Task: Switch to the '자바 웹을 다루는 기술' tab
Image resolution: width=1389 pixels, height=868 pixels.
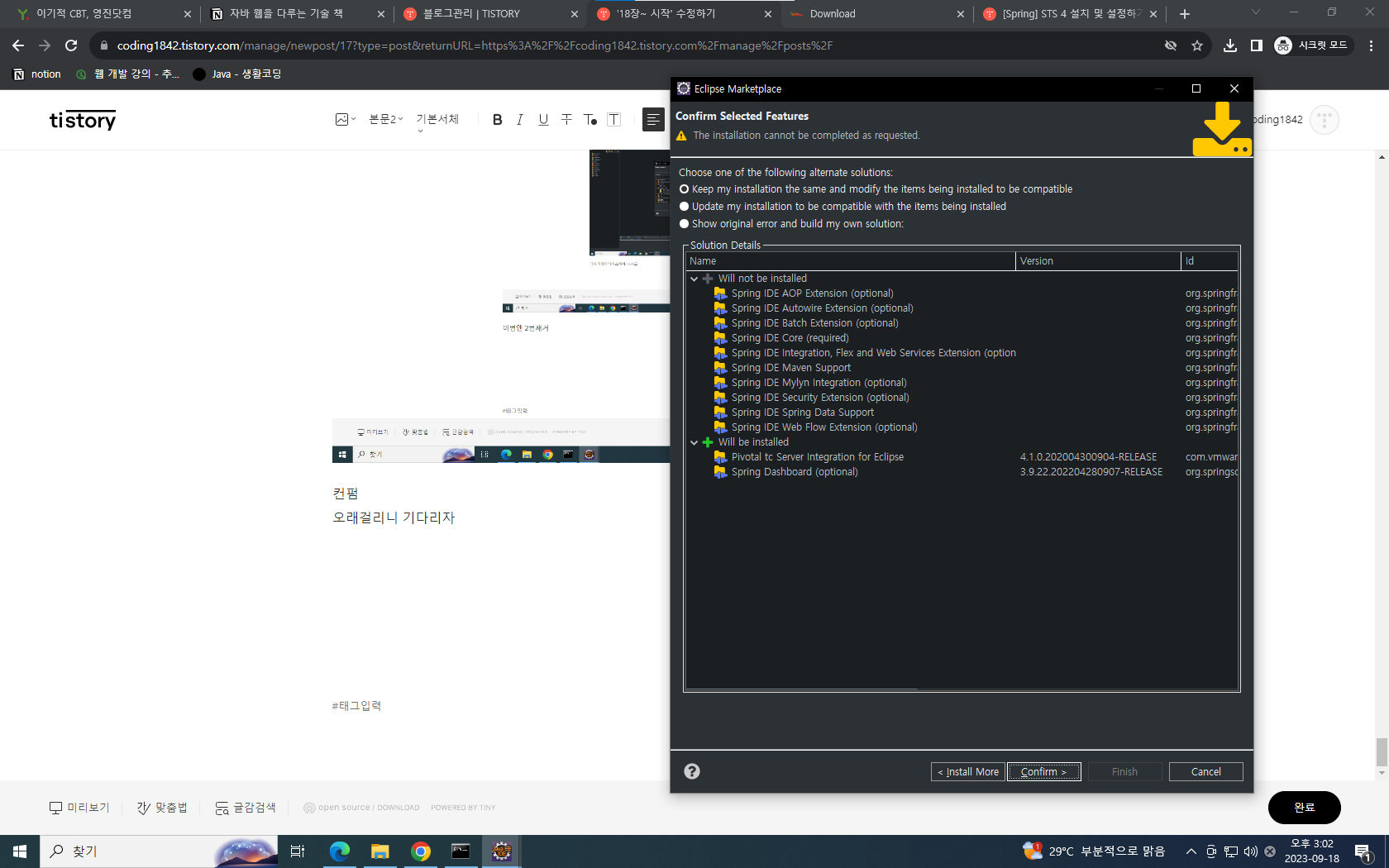Action: [x=298, y=14]
